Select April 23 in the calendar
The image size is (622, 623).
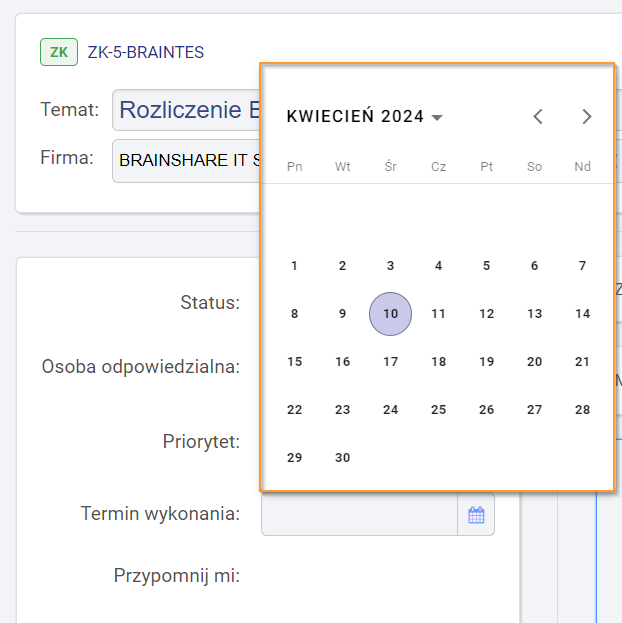(x=343, y=410)
